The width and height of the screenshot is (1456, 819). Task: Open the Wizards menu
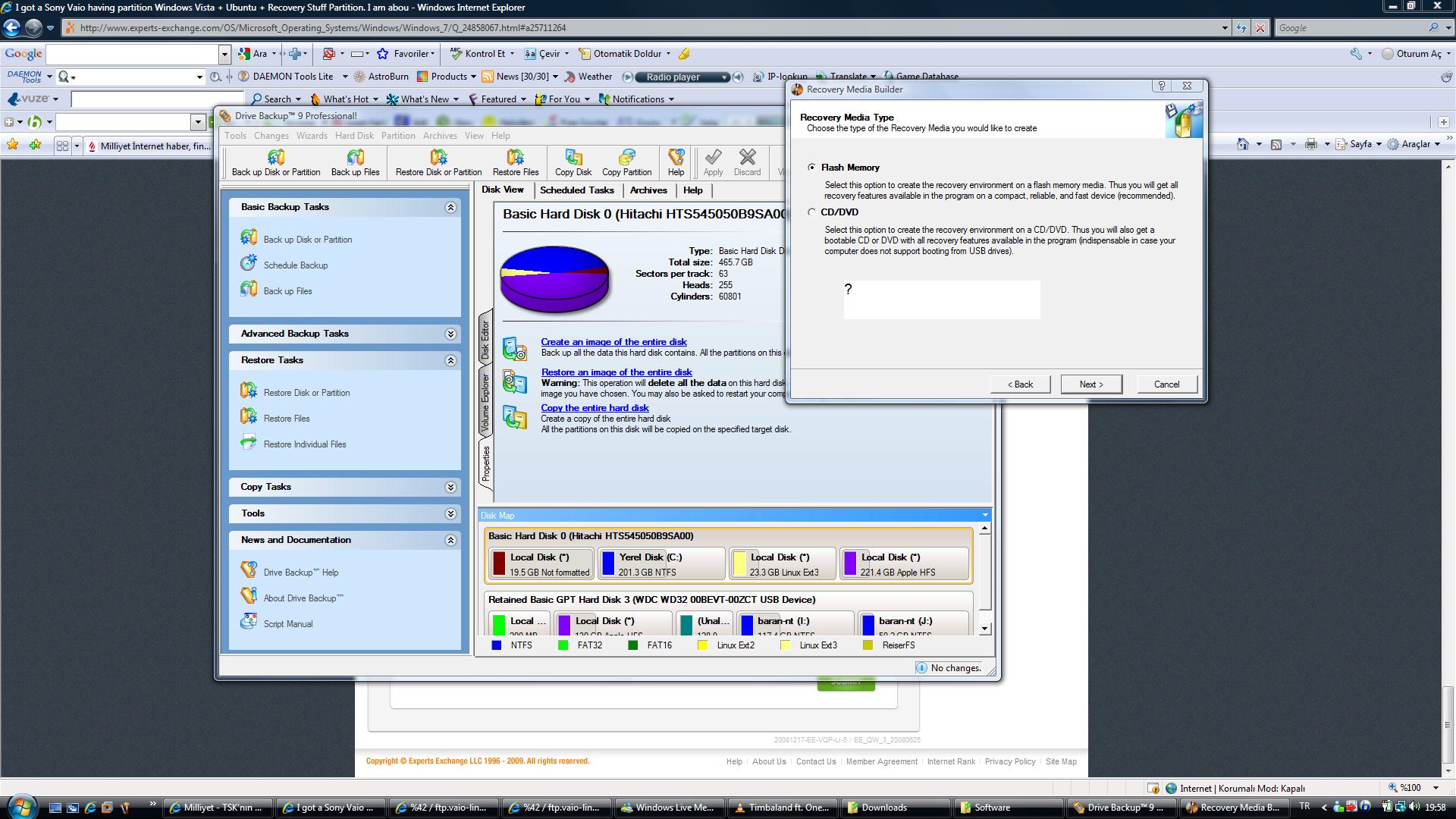(312, 136)
